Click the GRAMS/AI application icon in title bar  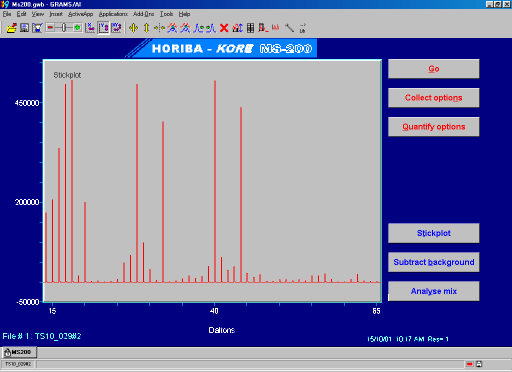click(x=6, y=4)
